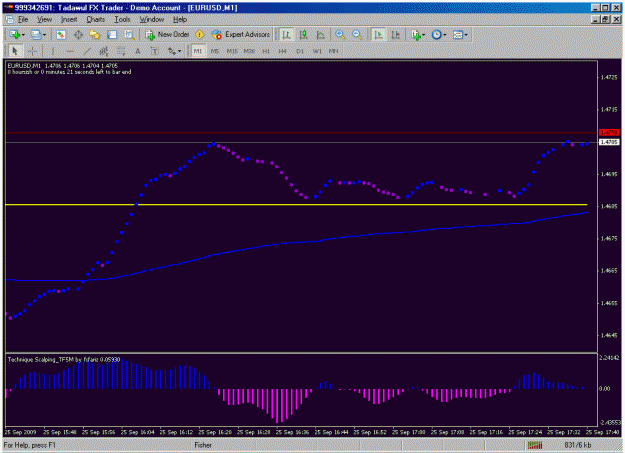
Task: Click the New Order button
Action: click(167, 35)
